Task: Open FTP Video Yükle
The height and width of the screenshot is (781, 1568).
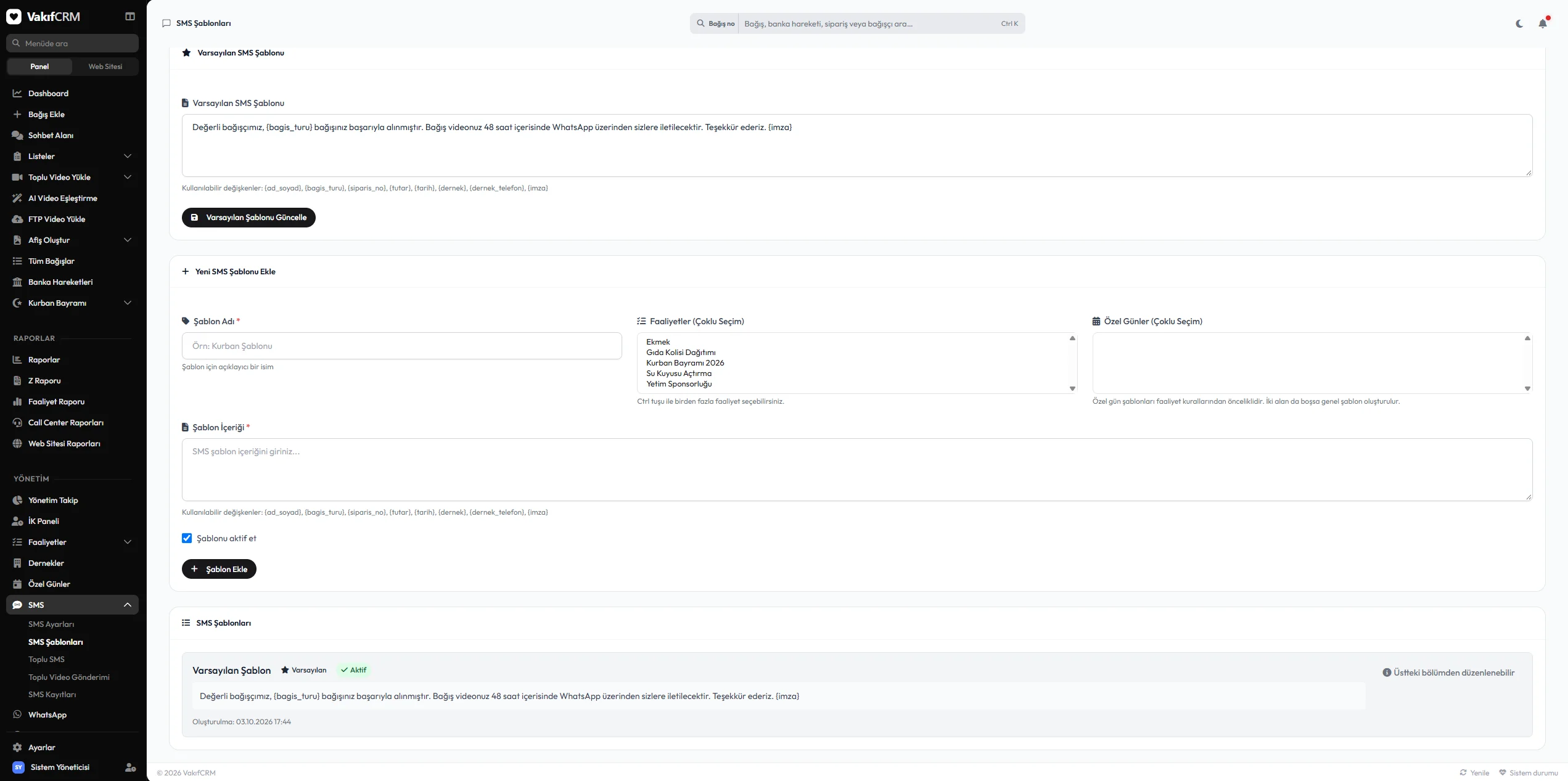Action: click(72, 219)
